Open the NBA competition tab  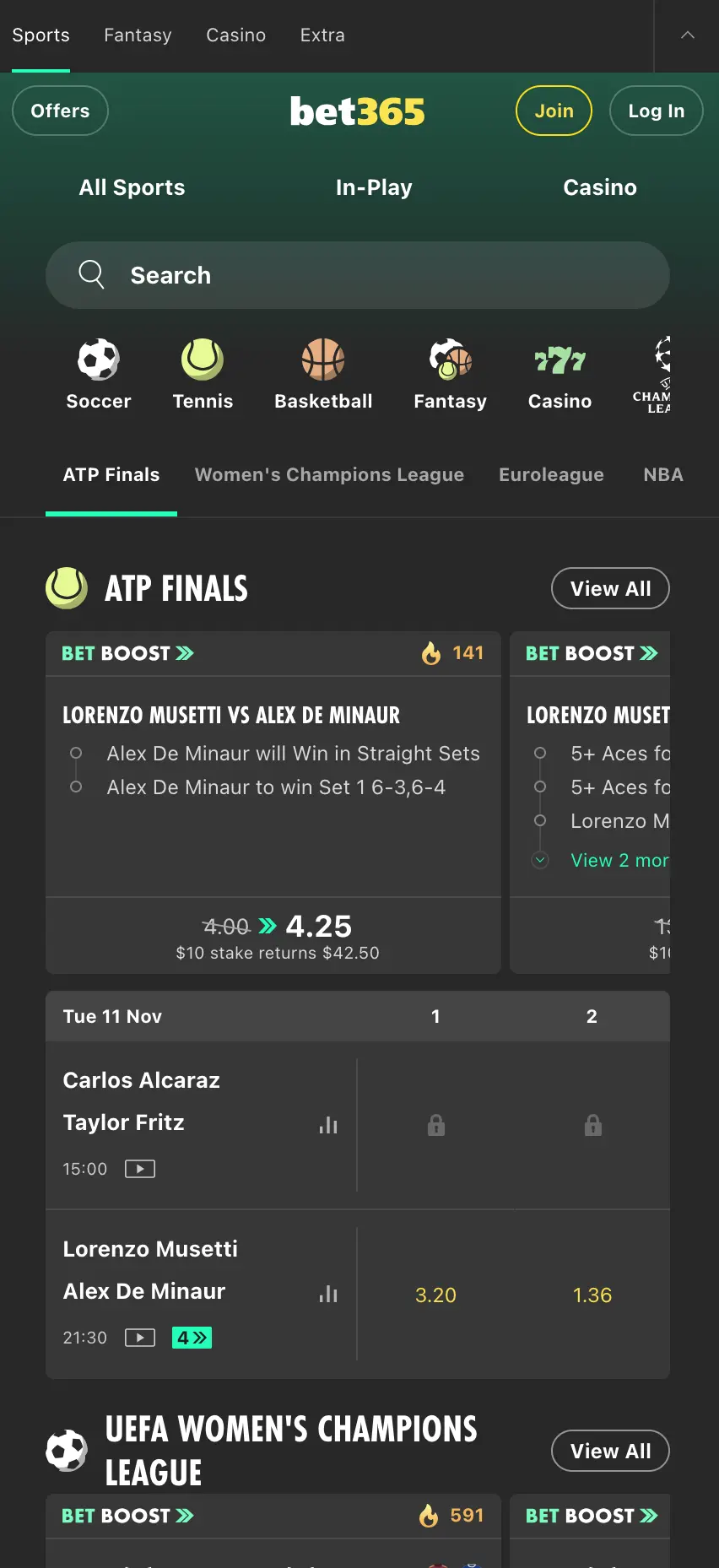pos(662,474)
